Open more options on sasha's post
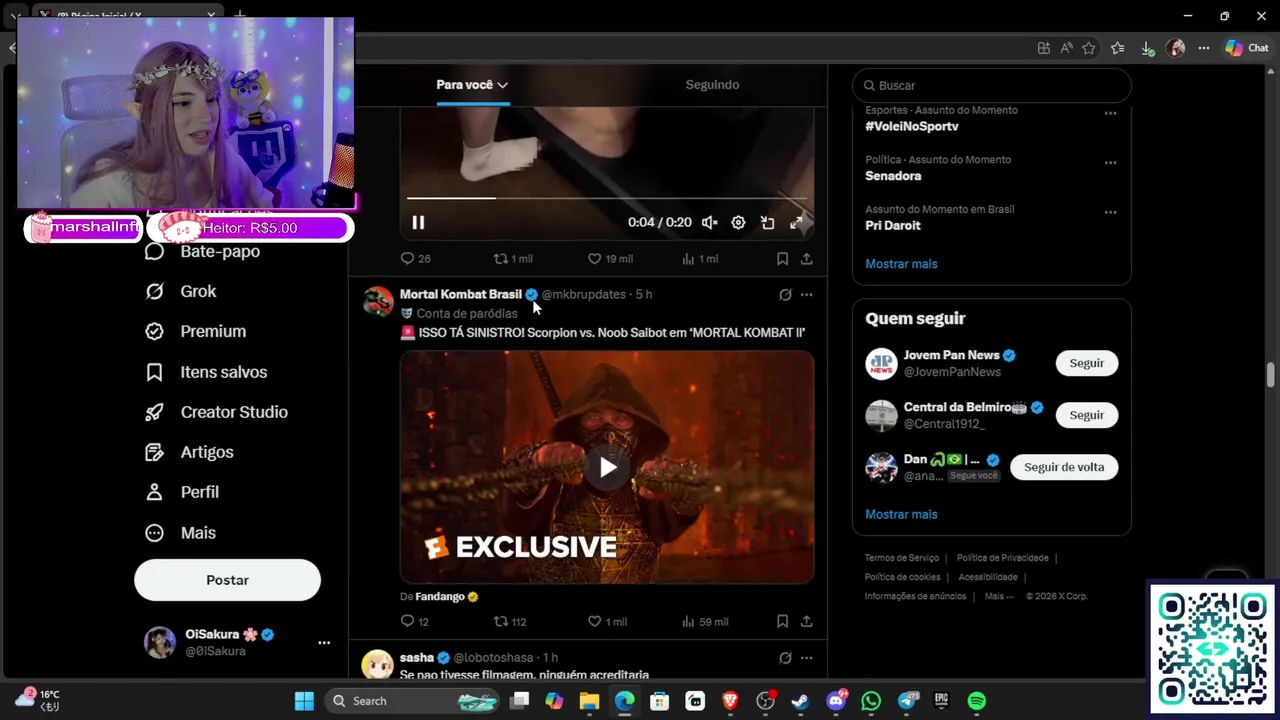The width and height of the screenshot is (1280, 720). [x=806, y=658]
